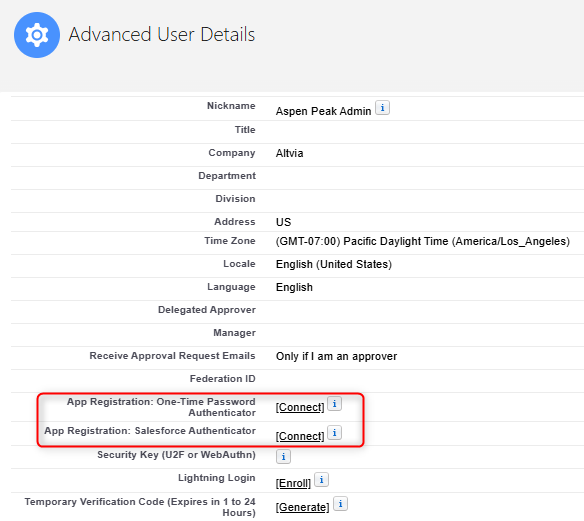Click the Federation ID field label

tap(222, 379)
